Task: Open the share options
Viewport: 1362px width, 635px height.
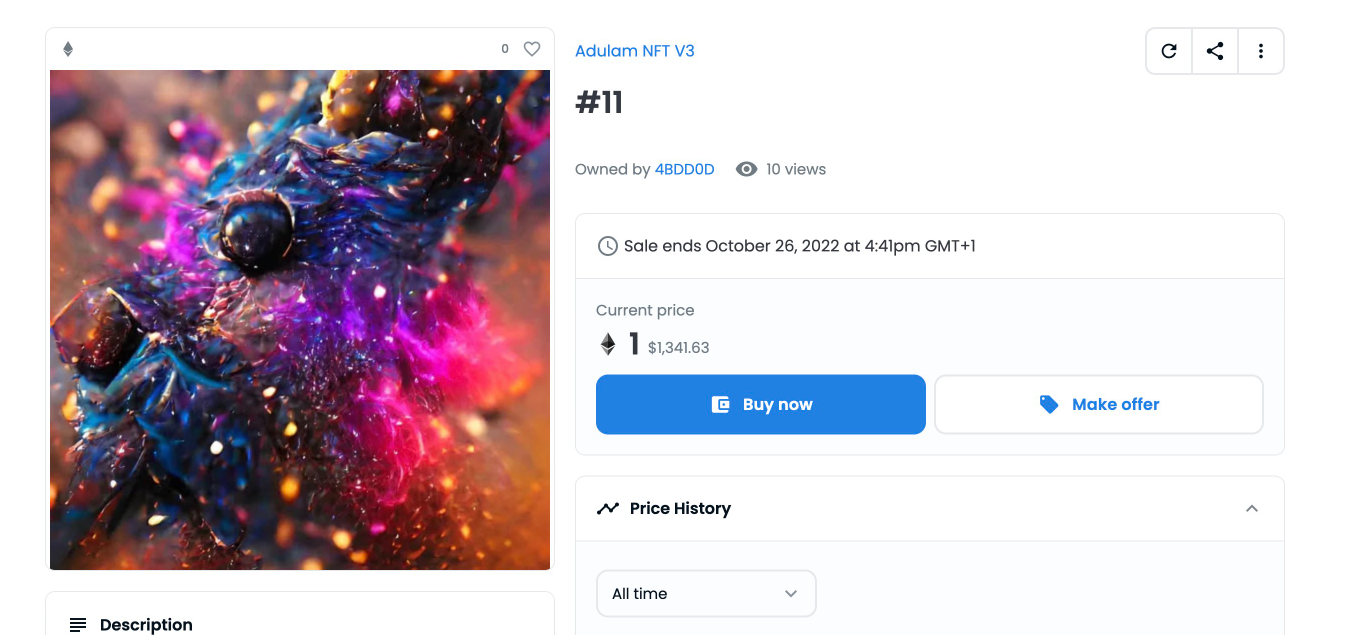Action: point(1214,50)
